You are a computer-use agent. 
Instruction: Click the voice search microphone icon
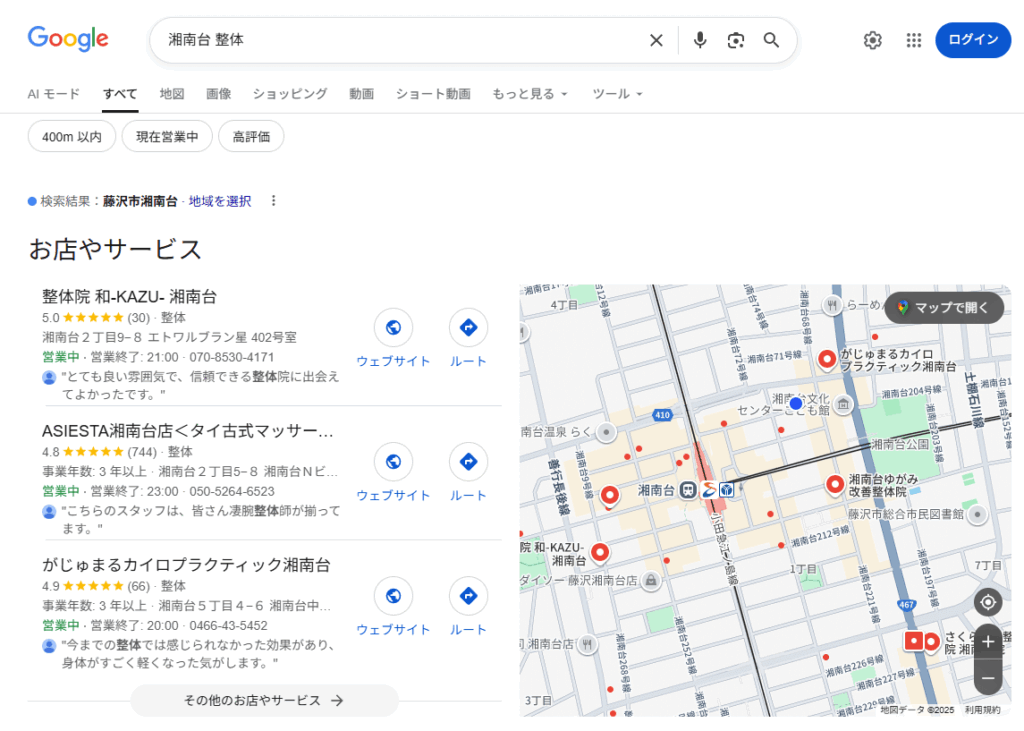[x=700, y=40]
